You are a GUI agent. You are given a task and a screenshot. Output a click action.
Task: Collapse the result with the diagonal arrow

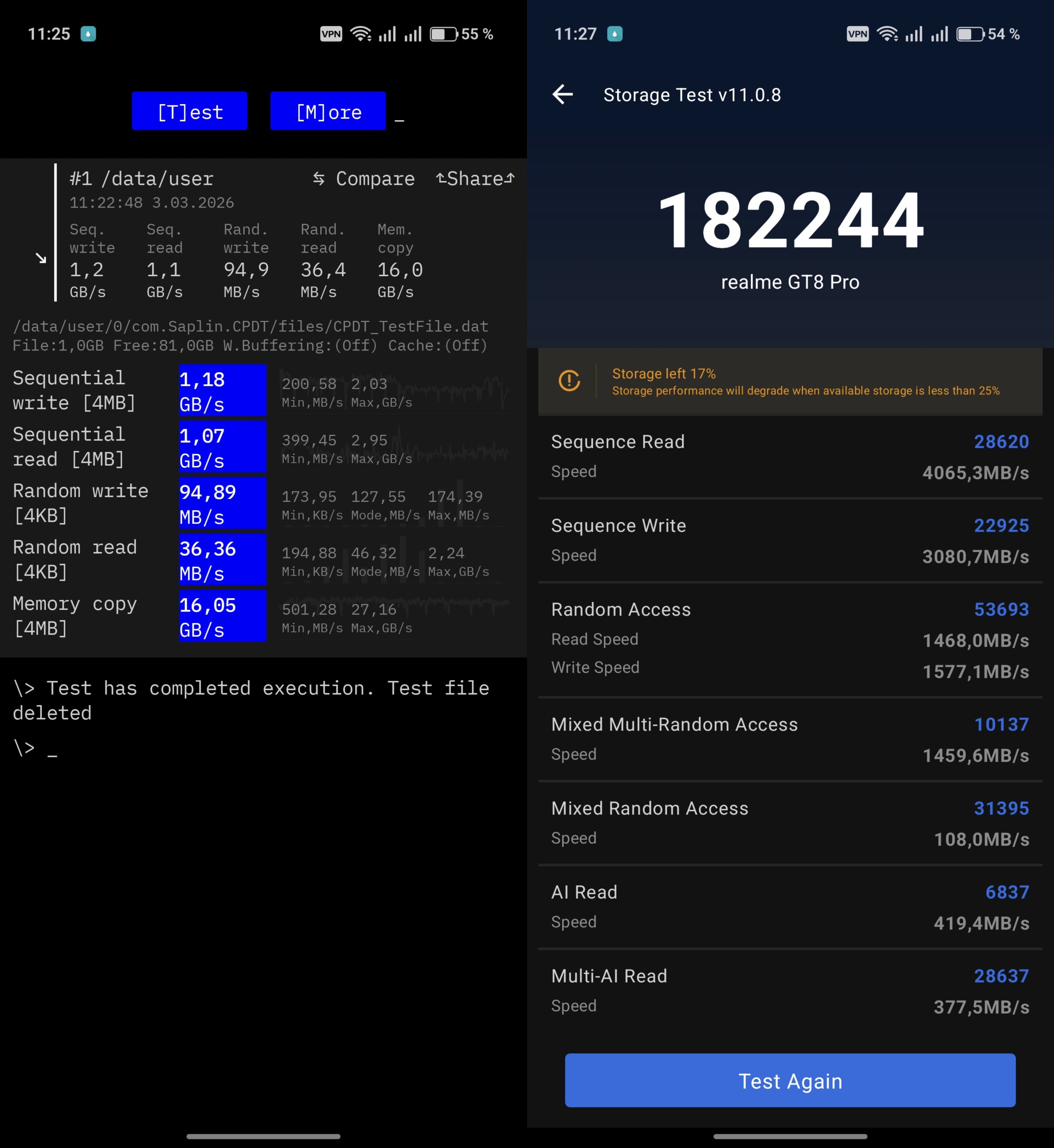(x=41, y=258)
